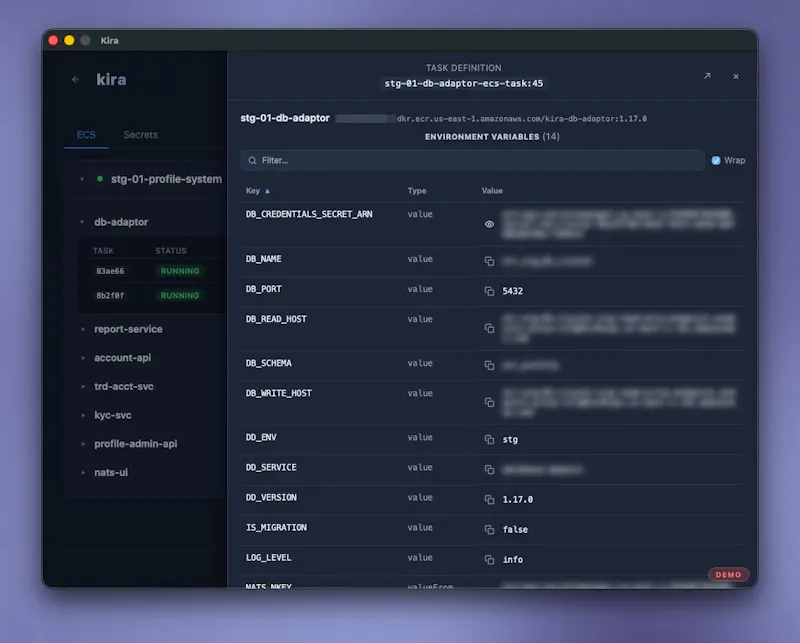Sort by Key column header
The image size is (800, 643).
[x=253, y=191]
